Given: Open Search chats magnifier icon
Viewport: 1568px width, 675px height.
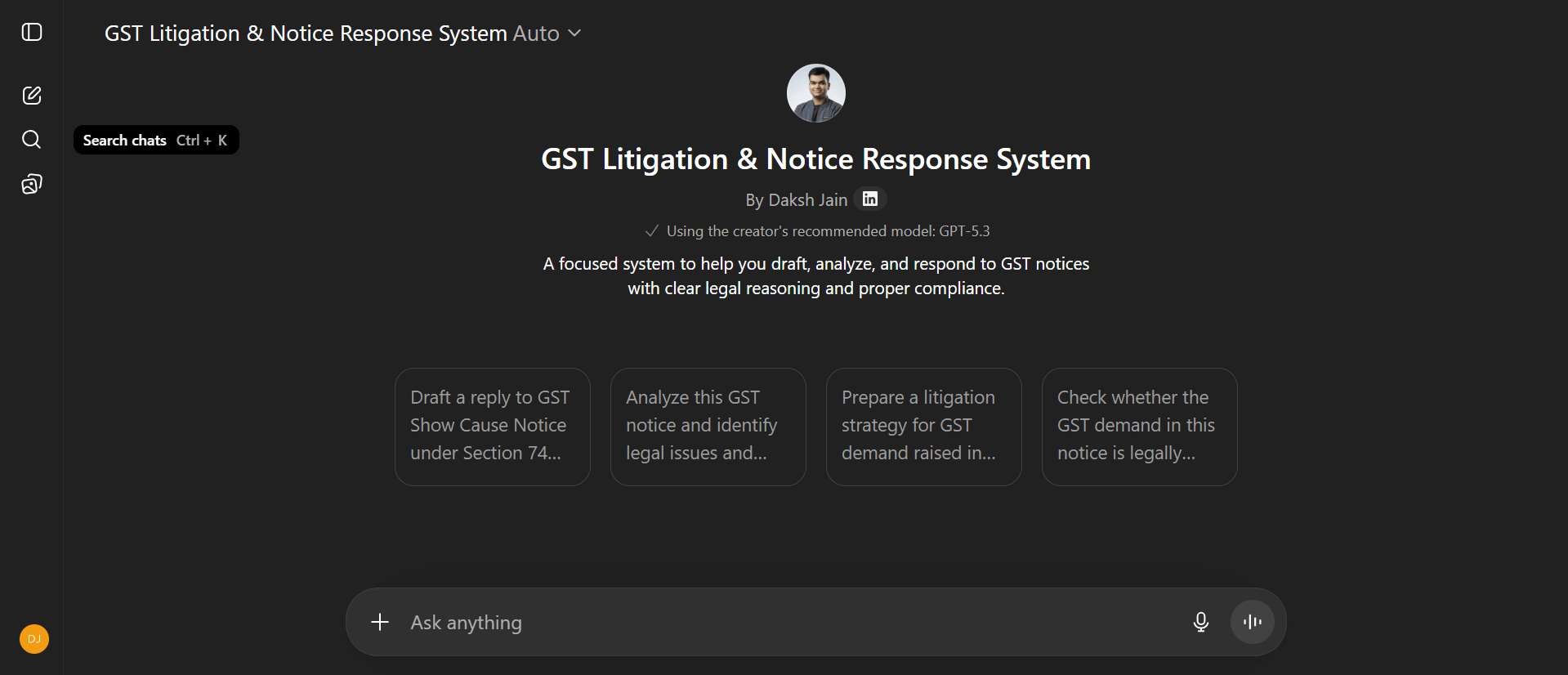Looking at the screenshot, I should pyautogui.click(x=32, y=140).
